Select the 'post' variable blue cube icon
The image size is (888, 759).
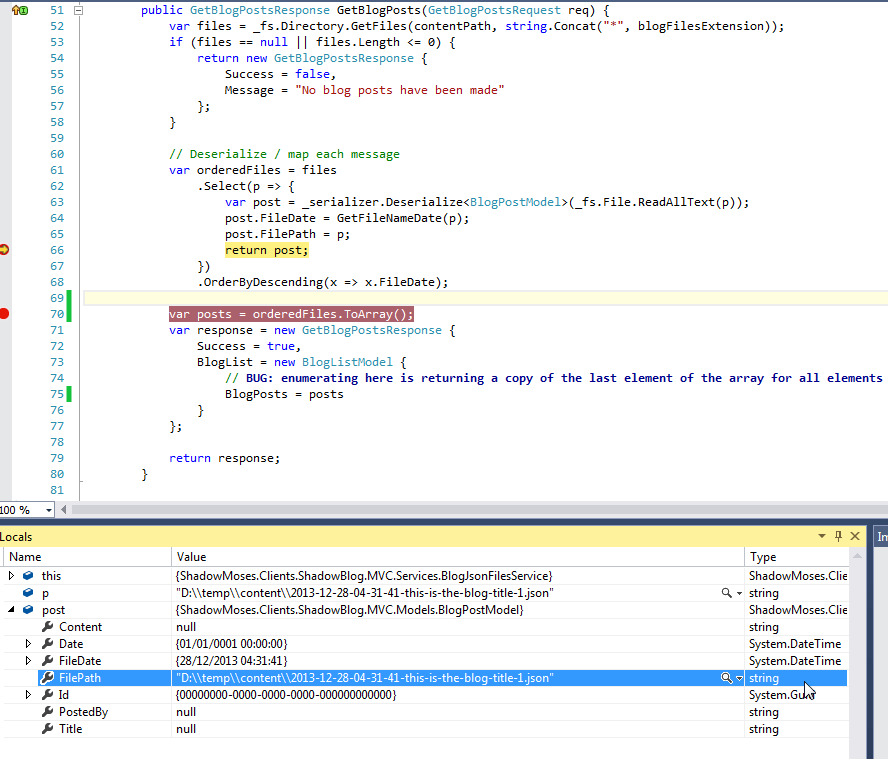pyautogui.click(x=28, y=609)
